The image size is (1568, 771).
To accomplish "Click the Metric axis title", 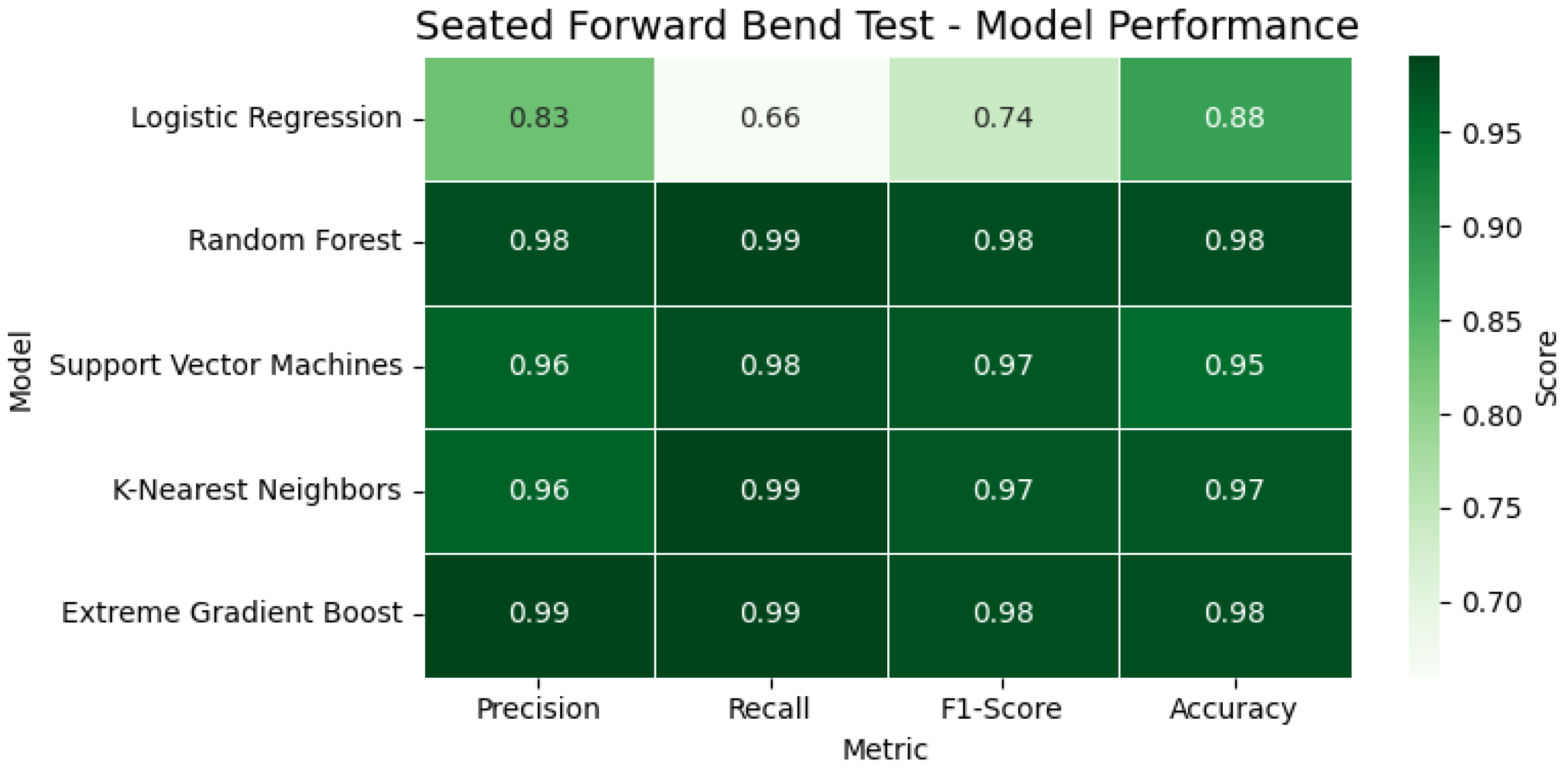I will point(885,750).
